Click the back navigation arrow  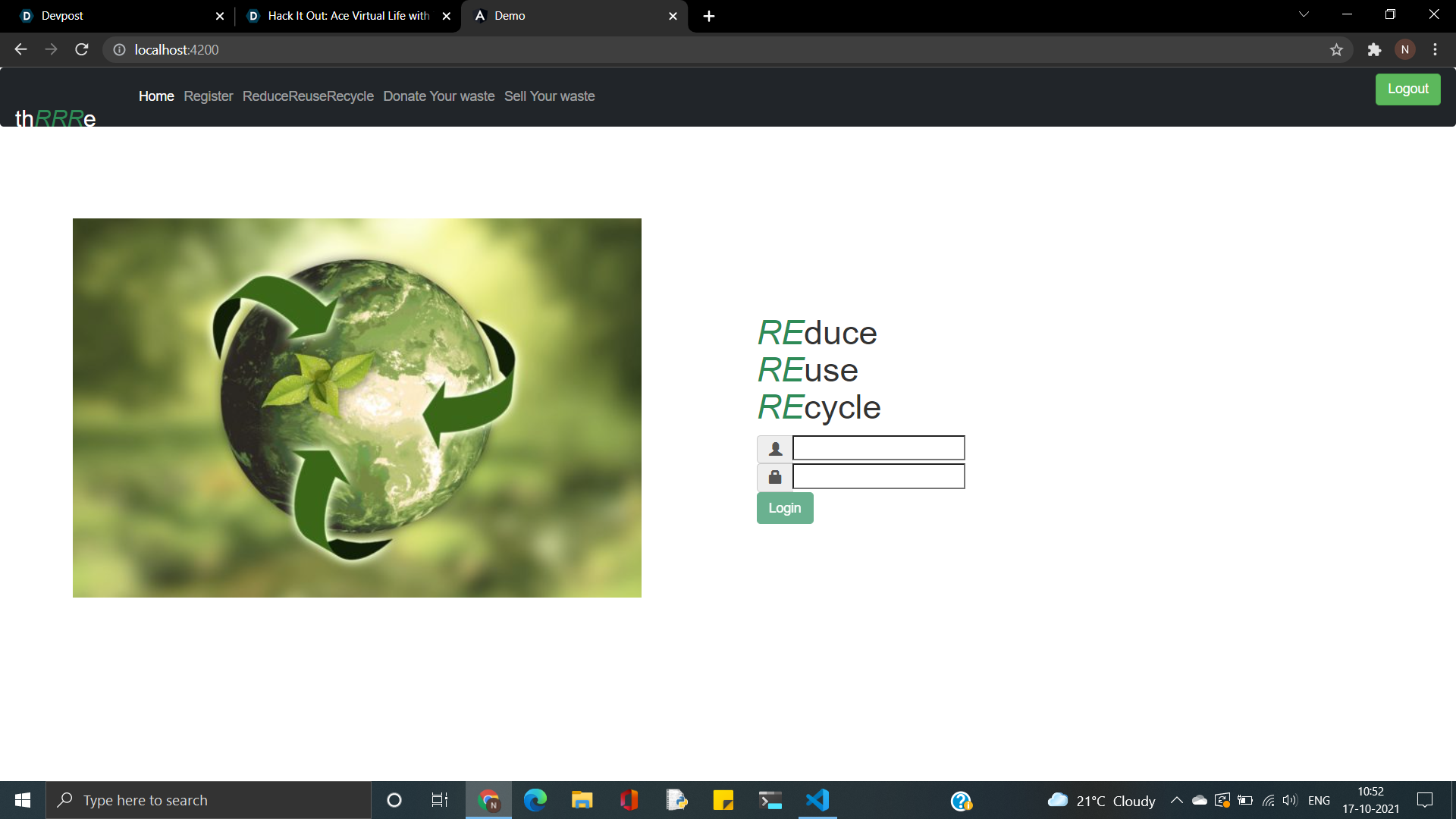(20, 49)
